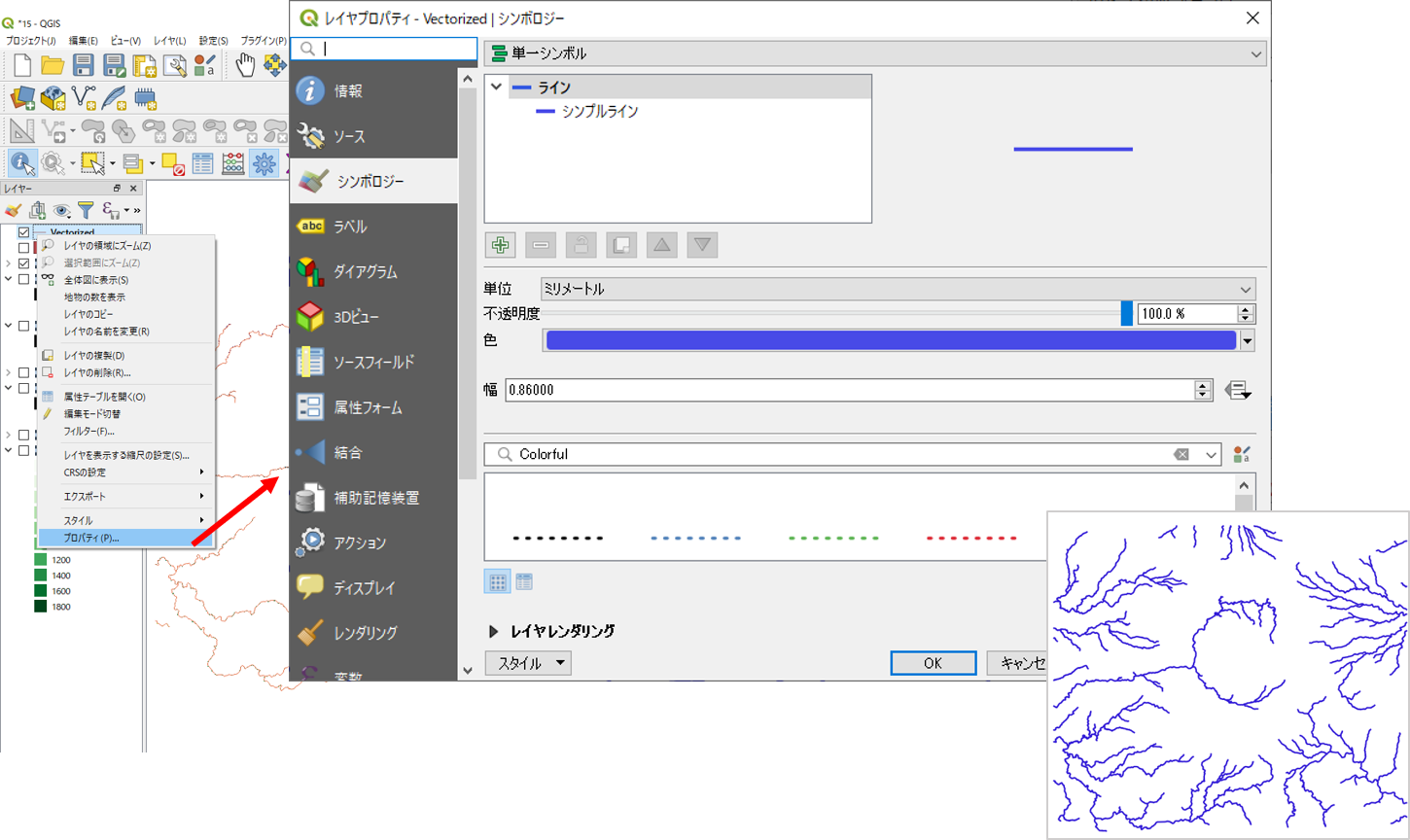Viewport: 1410px width, 840px height.
Task: Switch to the ソース properties tab
Action: (374, 136)
